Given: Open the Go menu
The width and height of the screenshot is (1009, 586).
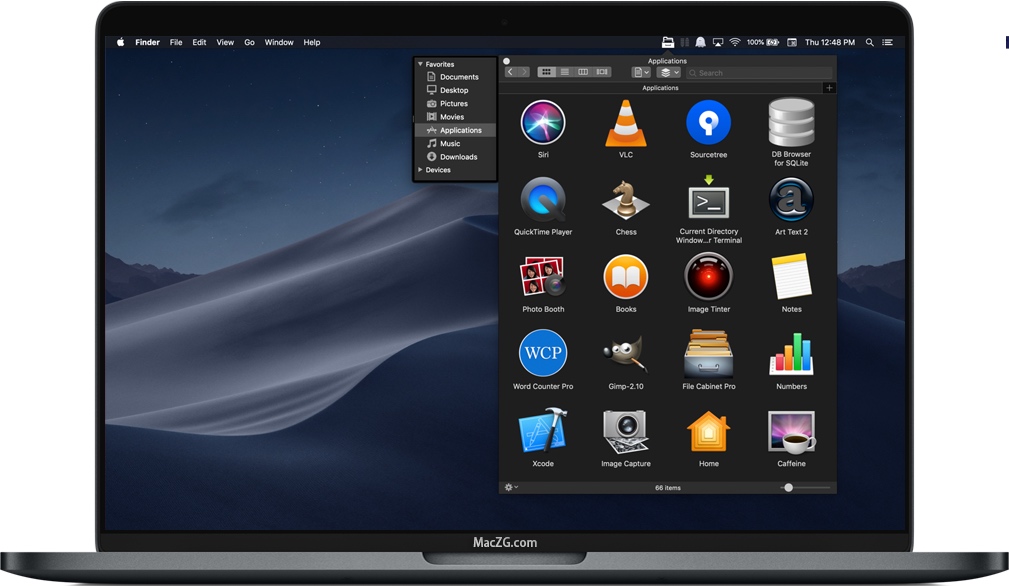Looking at the screenshot, I should [x=249, y=42].
